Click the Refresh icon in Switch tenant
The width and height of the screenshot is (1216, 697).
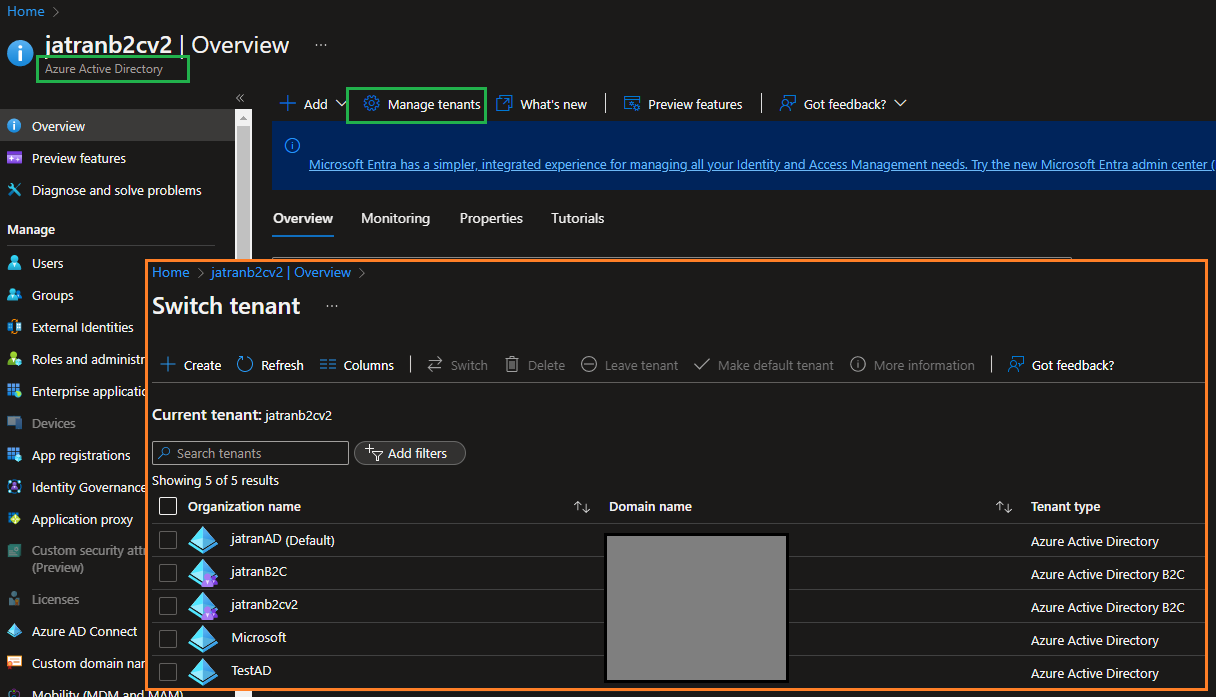[245, 365]
